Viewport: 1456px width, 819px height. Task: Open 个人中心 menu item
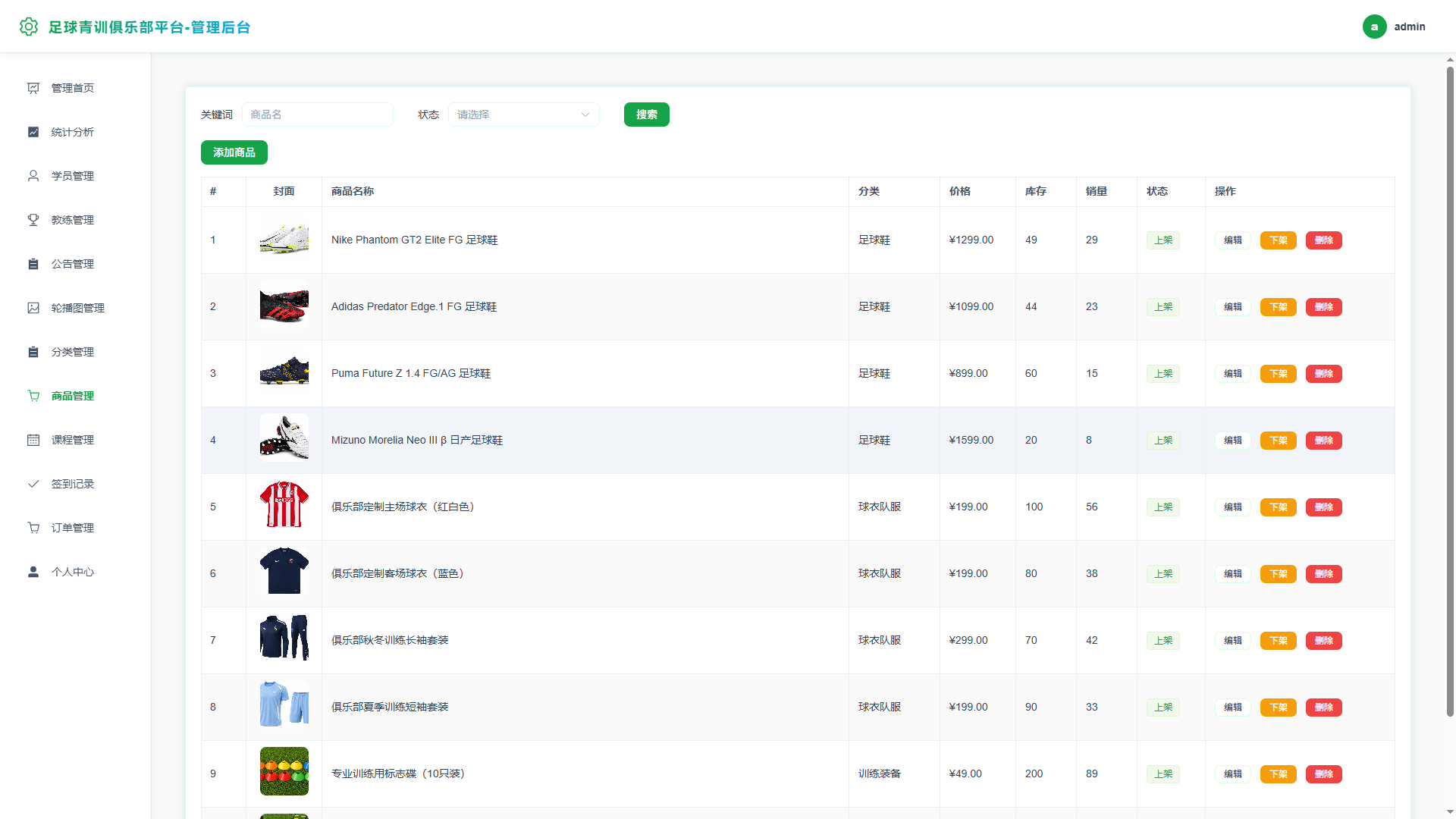[76, 572]
